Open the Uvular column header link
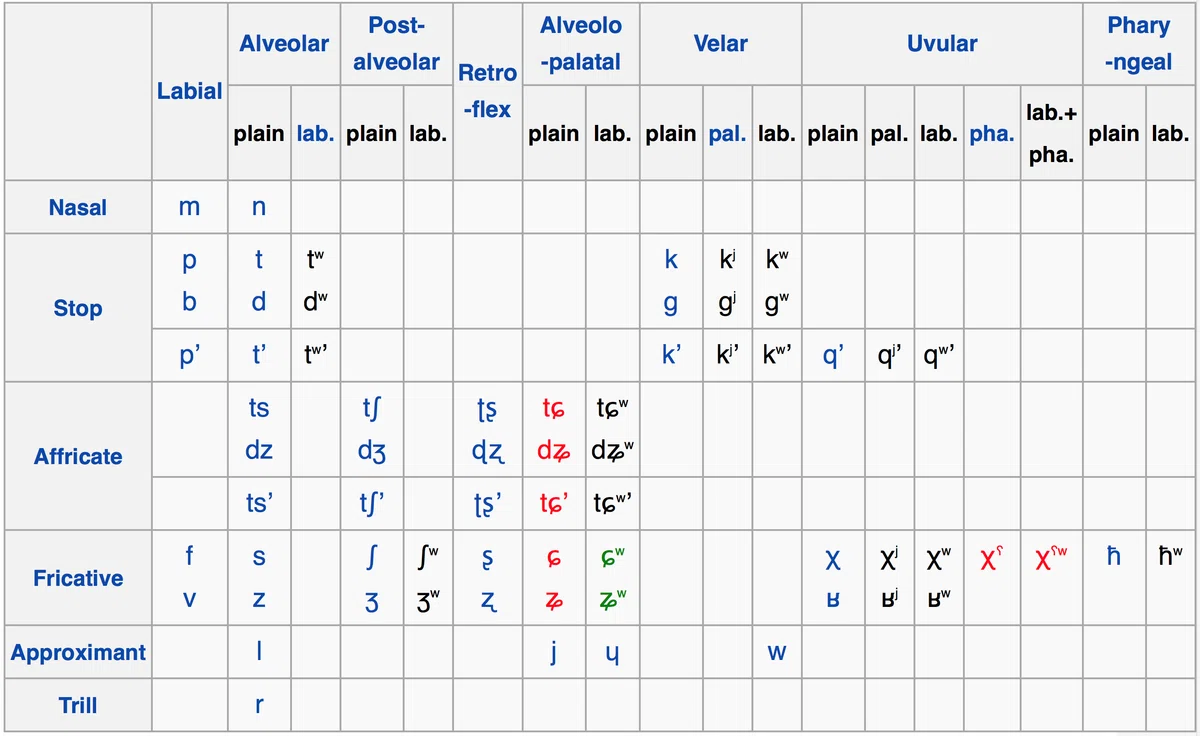Screen dimensions: 1200x736 (942, 44)
